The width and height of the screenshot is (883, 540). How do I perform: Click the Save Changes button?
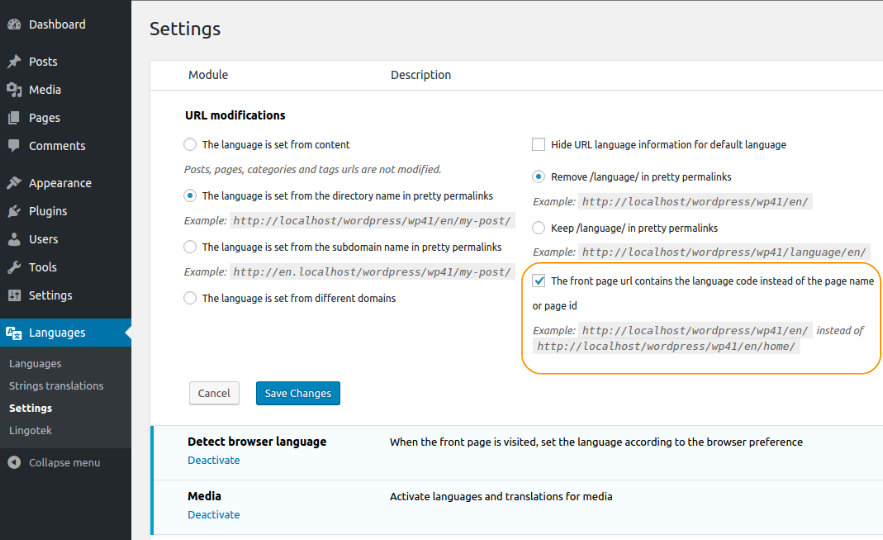(x=298, y=393)
